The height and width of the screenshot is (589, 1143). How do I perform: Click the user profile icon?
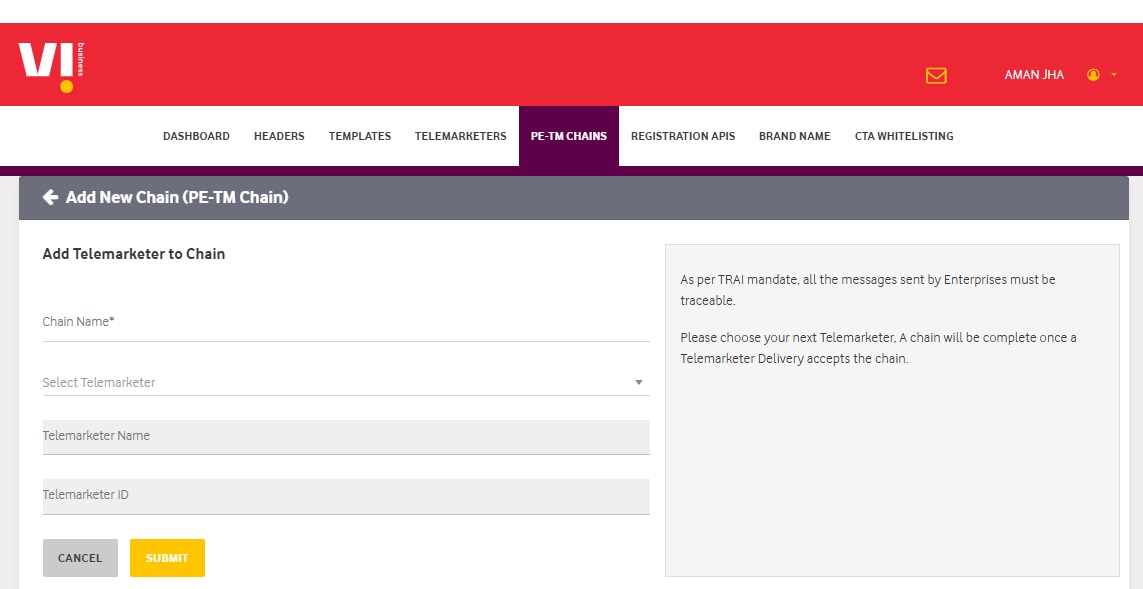[x=1094, y=74]
